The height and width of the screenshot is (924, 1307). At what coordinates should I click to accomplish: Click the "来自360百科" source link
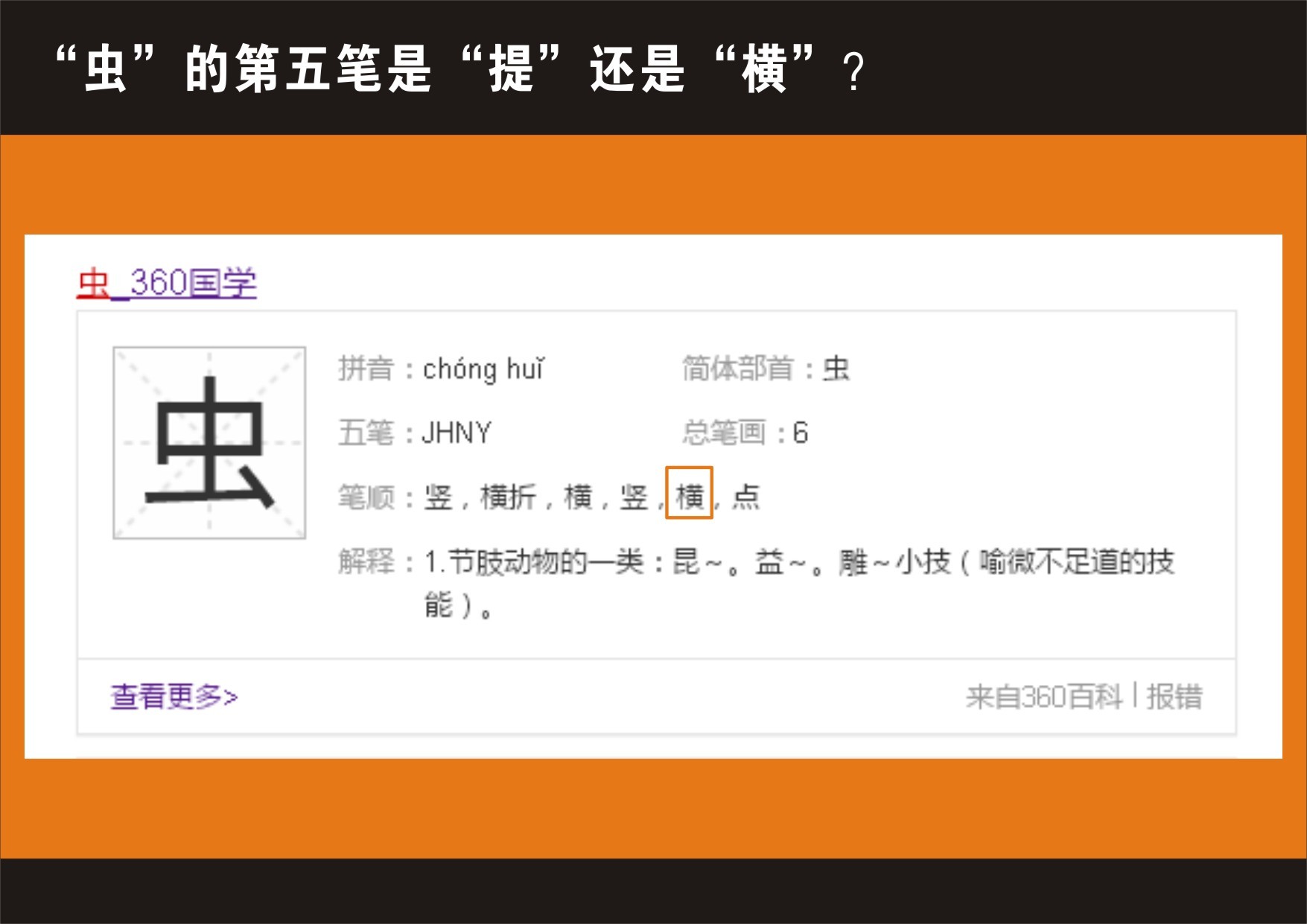[x=1043, y=698]
